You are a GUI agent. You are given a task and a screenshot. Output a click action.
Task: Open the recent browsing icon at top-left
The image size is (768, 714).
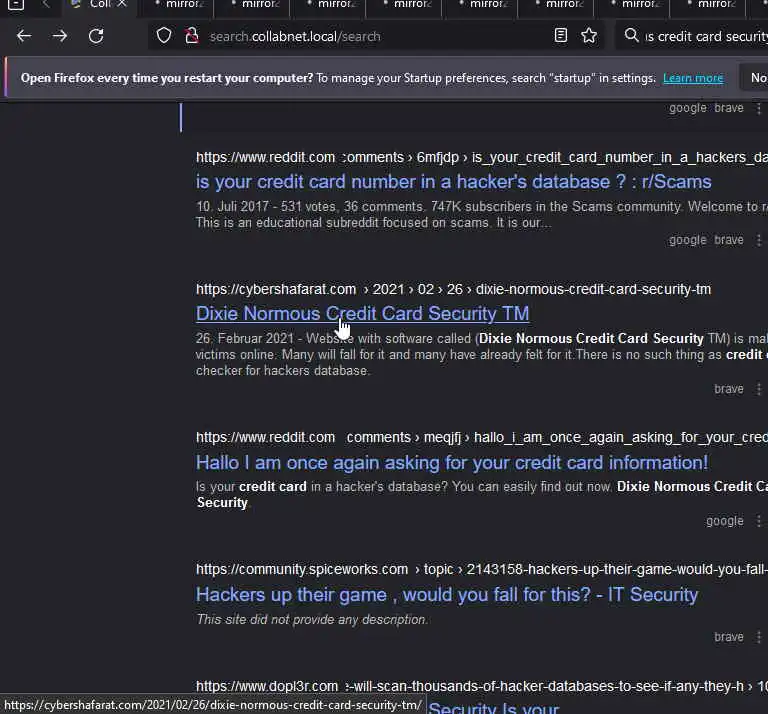(x=16, y=5)
